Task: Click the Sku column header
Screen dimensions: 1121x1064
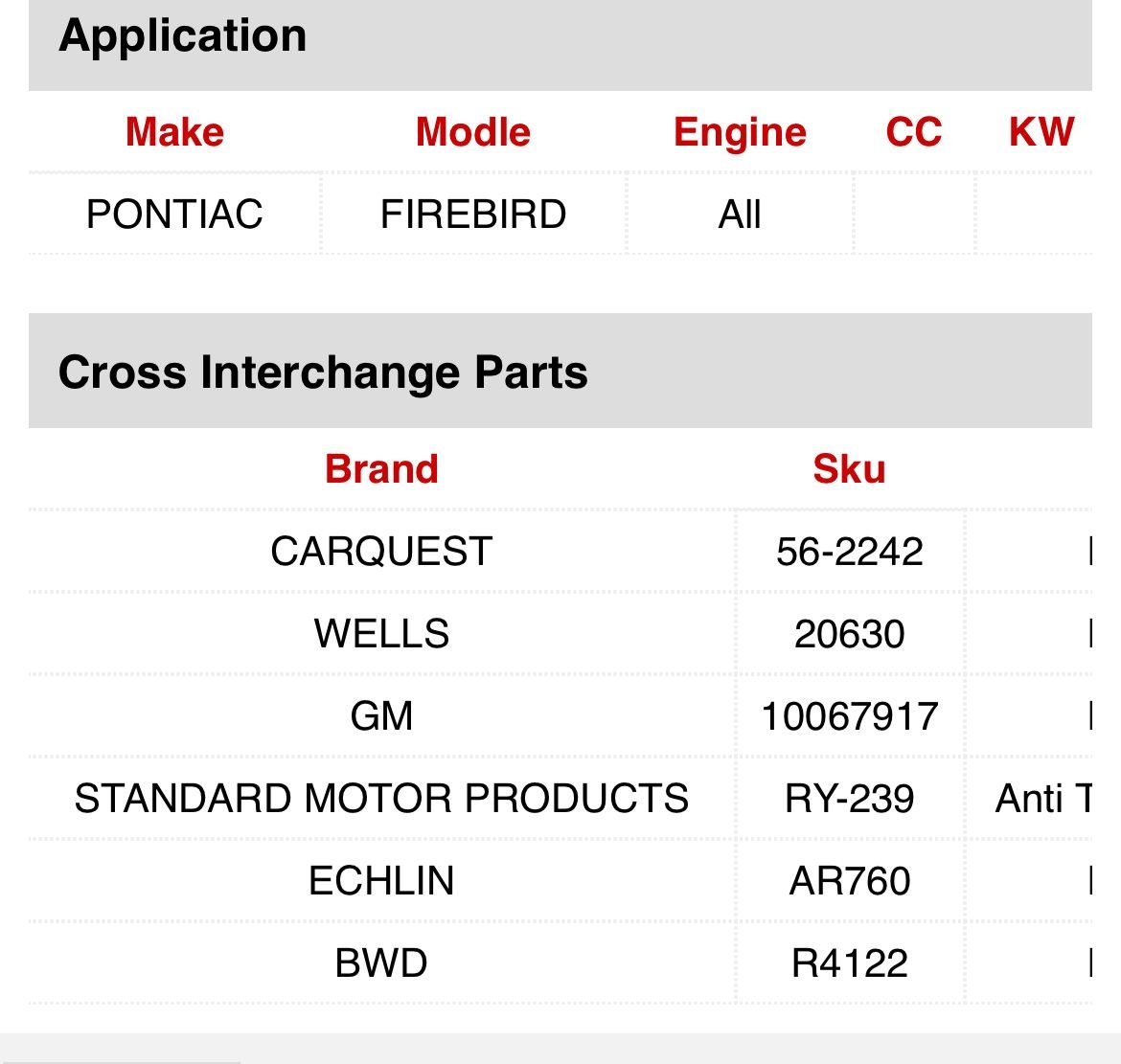Action: tap(849, 469)
